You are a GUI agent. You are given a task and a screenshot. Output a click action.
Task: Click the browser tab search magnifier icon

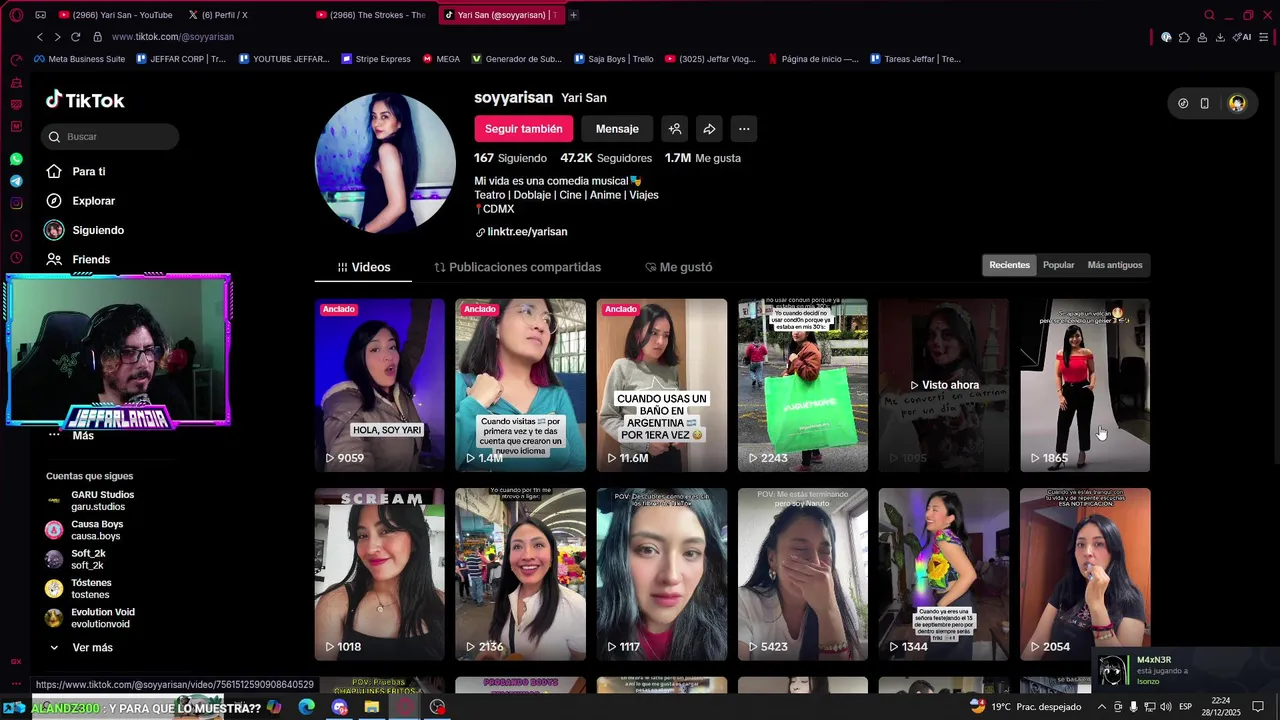1209,15
